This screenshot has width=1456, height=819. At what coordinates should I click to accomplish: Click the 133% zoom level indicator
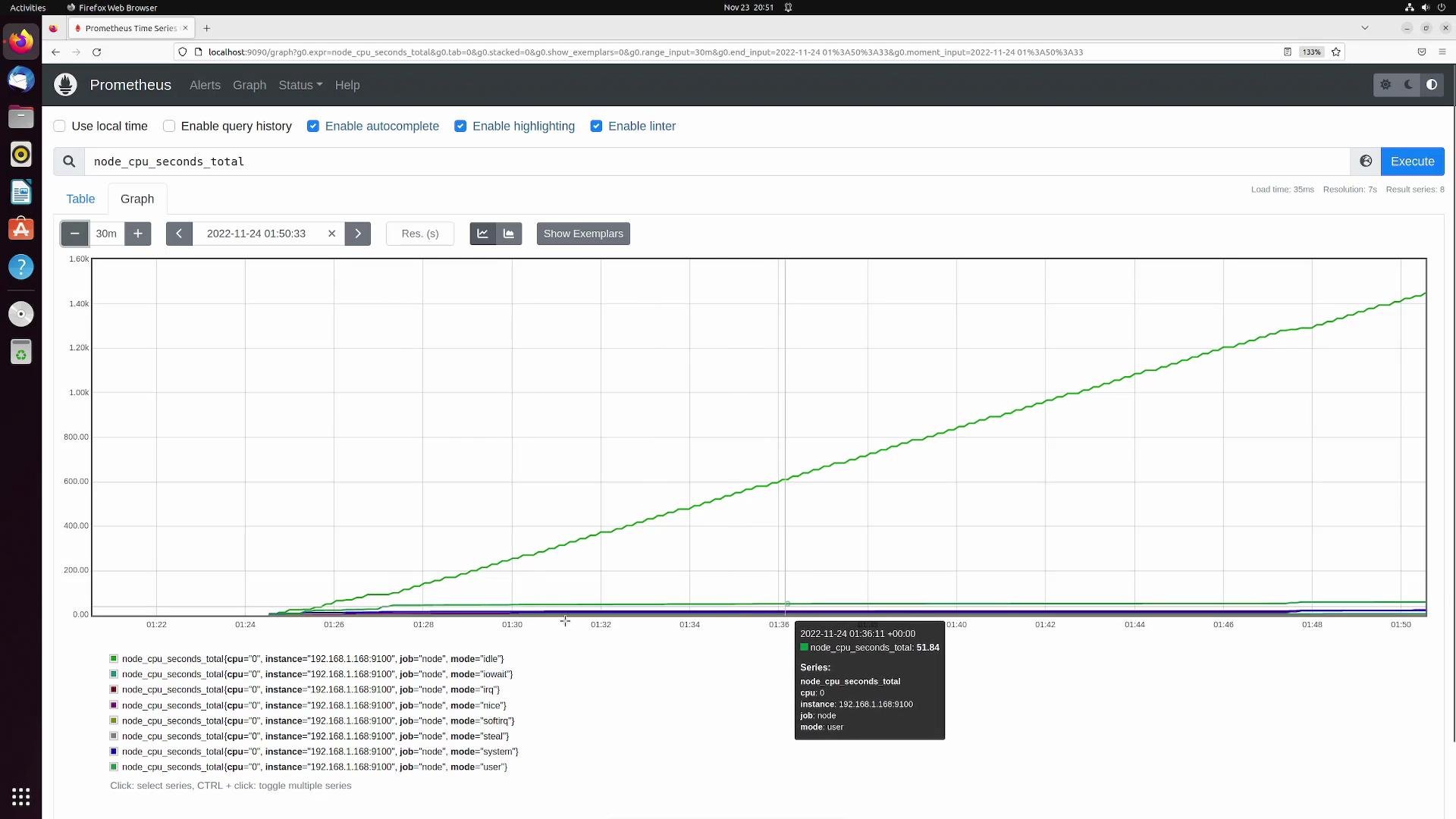coord(1311,52)
